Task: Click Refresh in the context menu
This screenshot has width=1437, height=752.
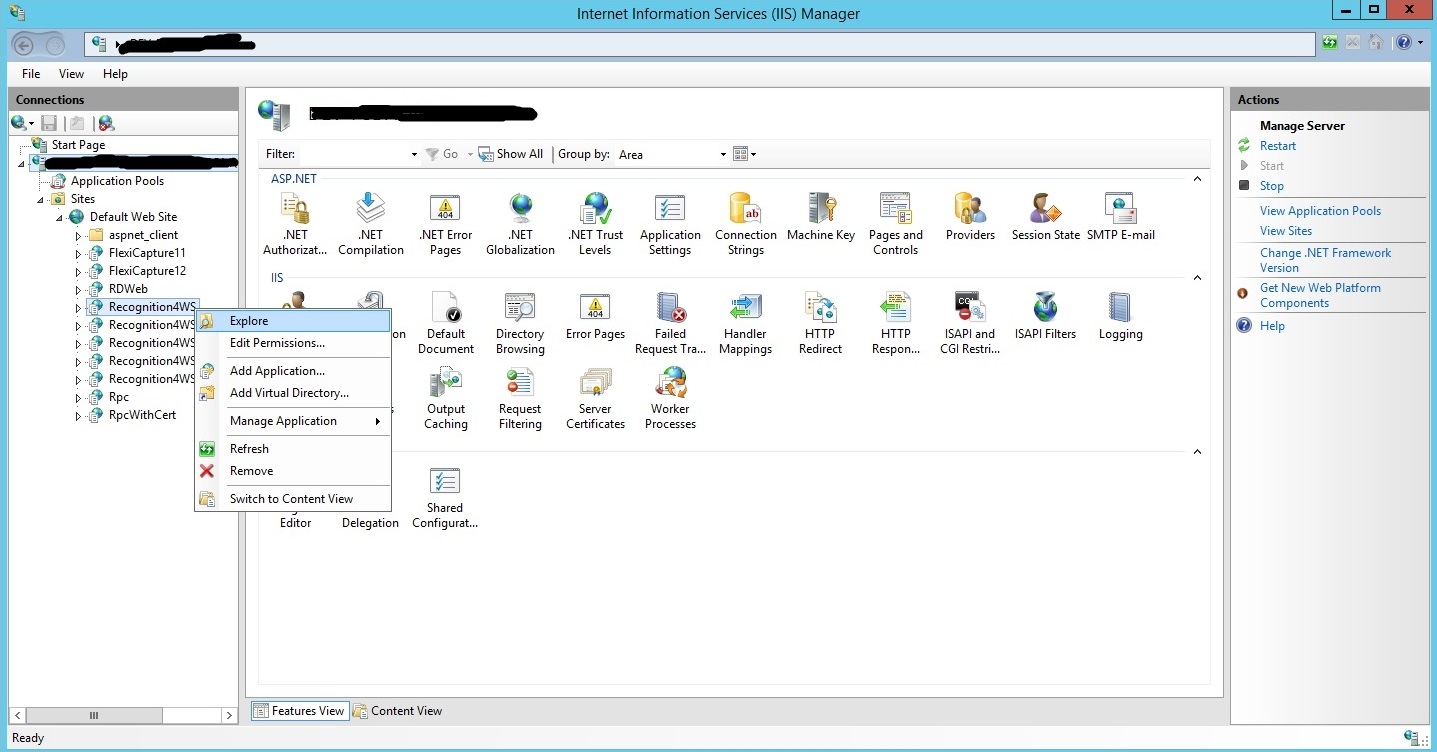Action: tap(292, 449)
